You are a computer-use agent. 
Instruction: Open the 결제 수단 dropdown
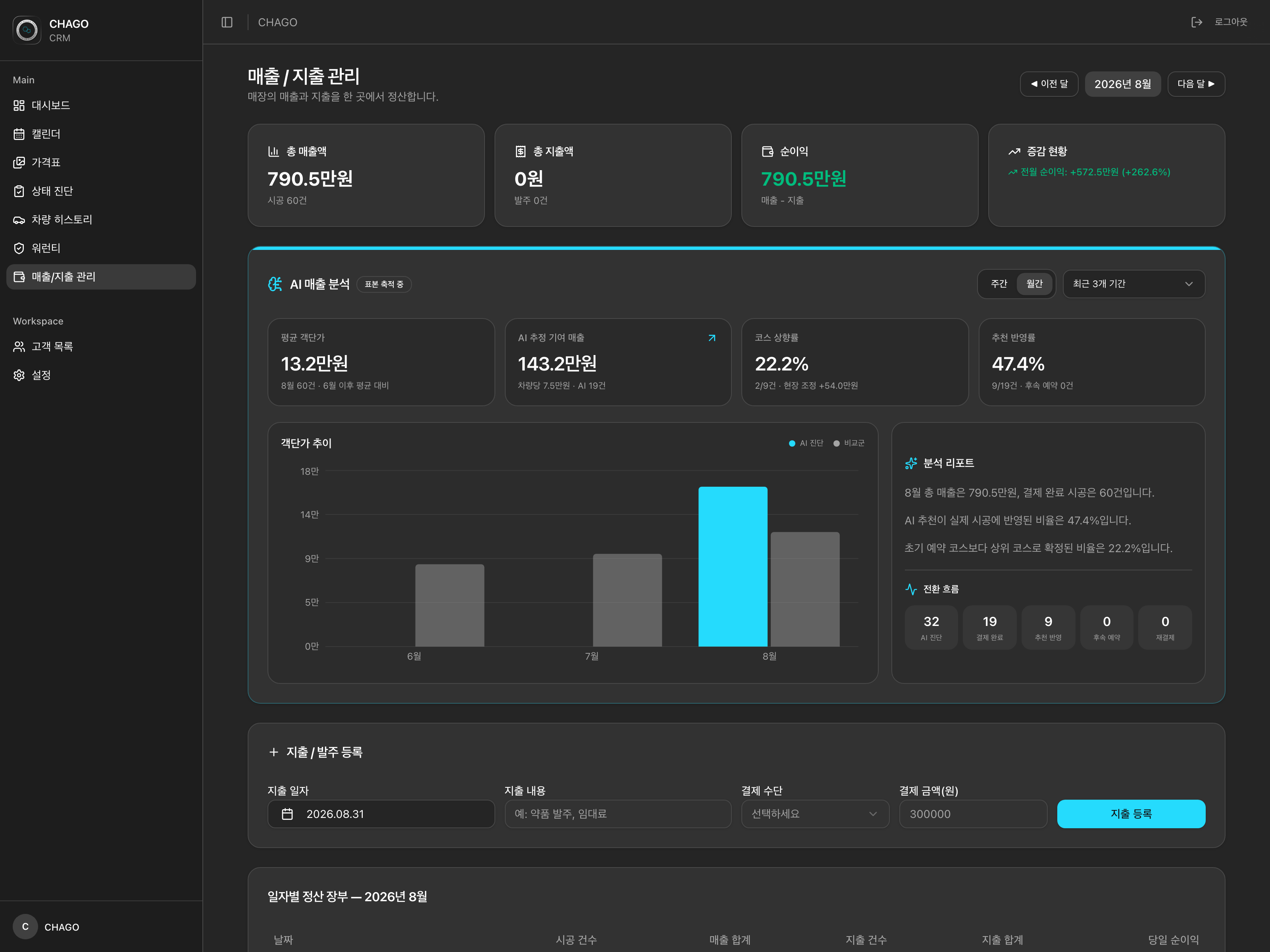click(815, 814)
